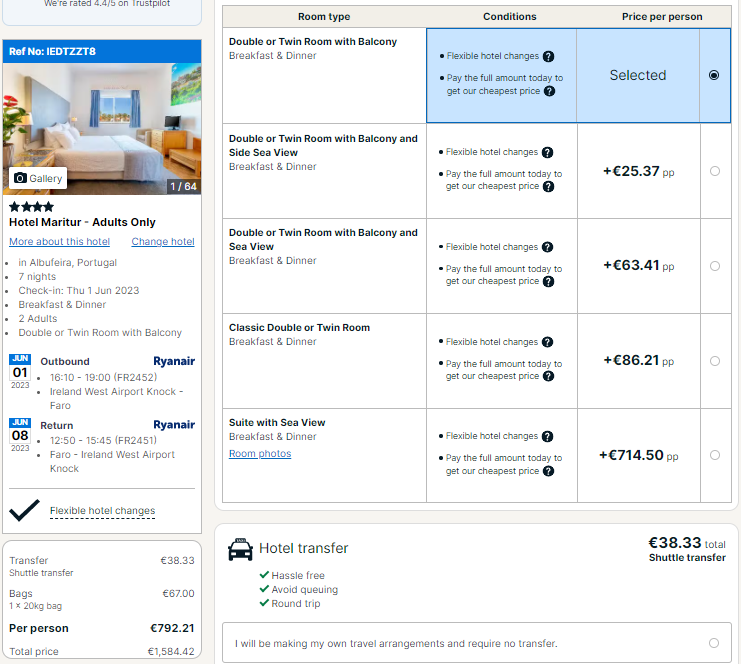The height and width of the screenshot is (664, 741).
Task: Click Flexible changes help icon, Balcony and Sea View row
Action: click(547, 247)
